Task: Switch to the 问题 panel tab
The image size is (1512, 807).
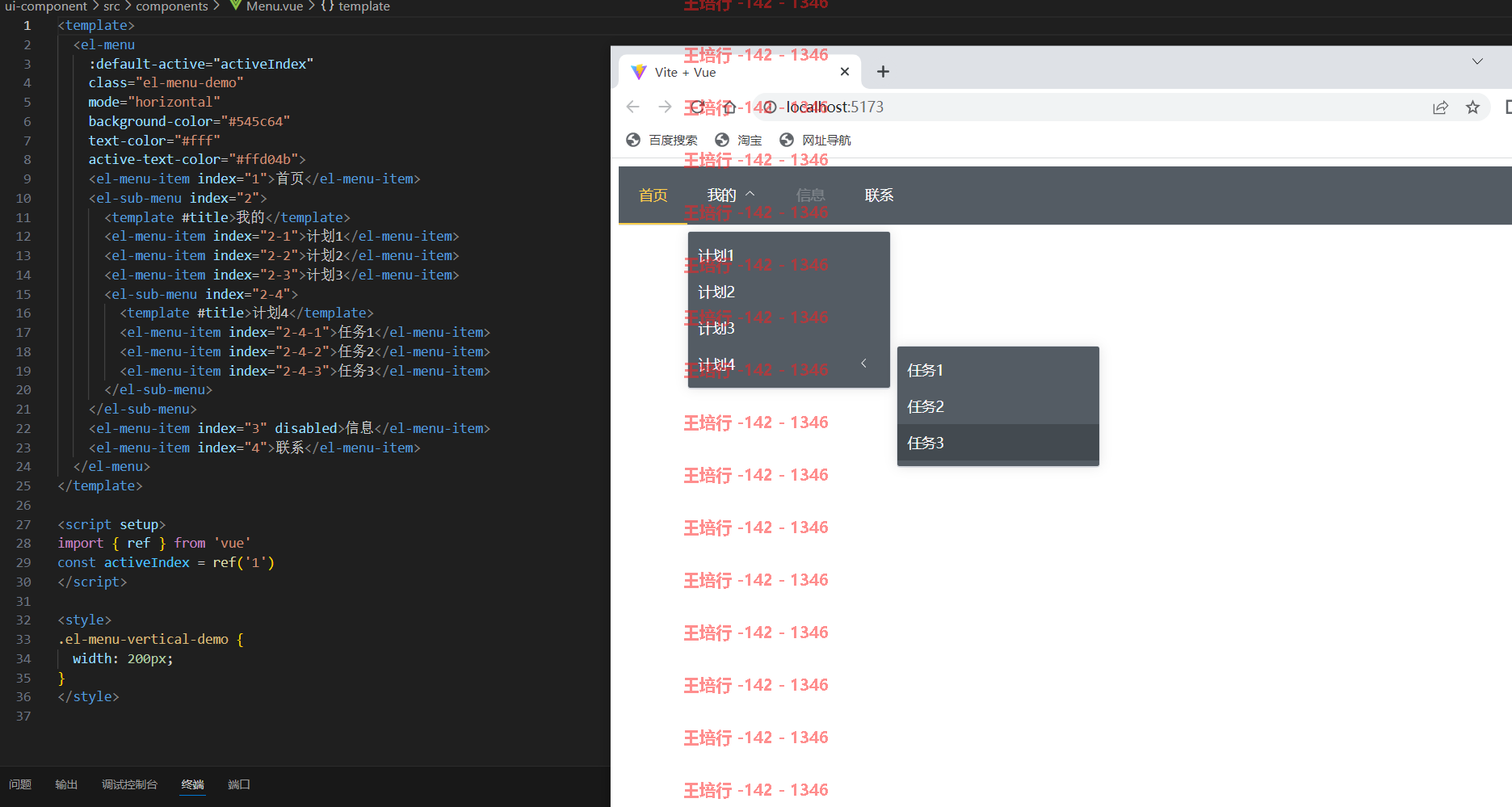Action: click(20, 784)
